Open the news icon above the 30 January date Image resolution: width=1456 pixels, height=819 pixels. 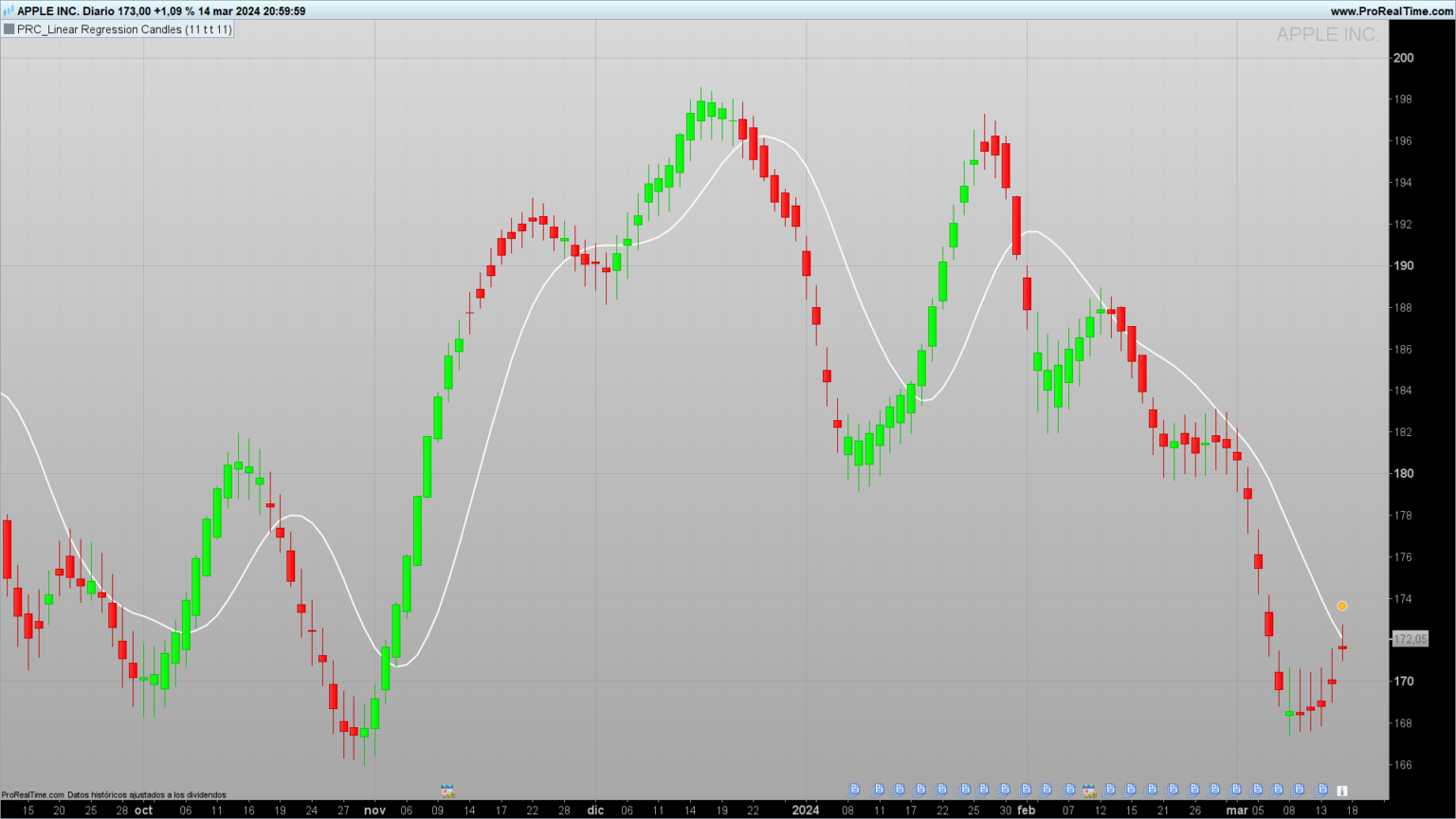pos(1005,790)
